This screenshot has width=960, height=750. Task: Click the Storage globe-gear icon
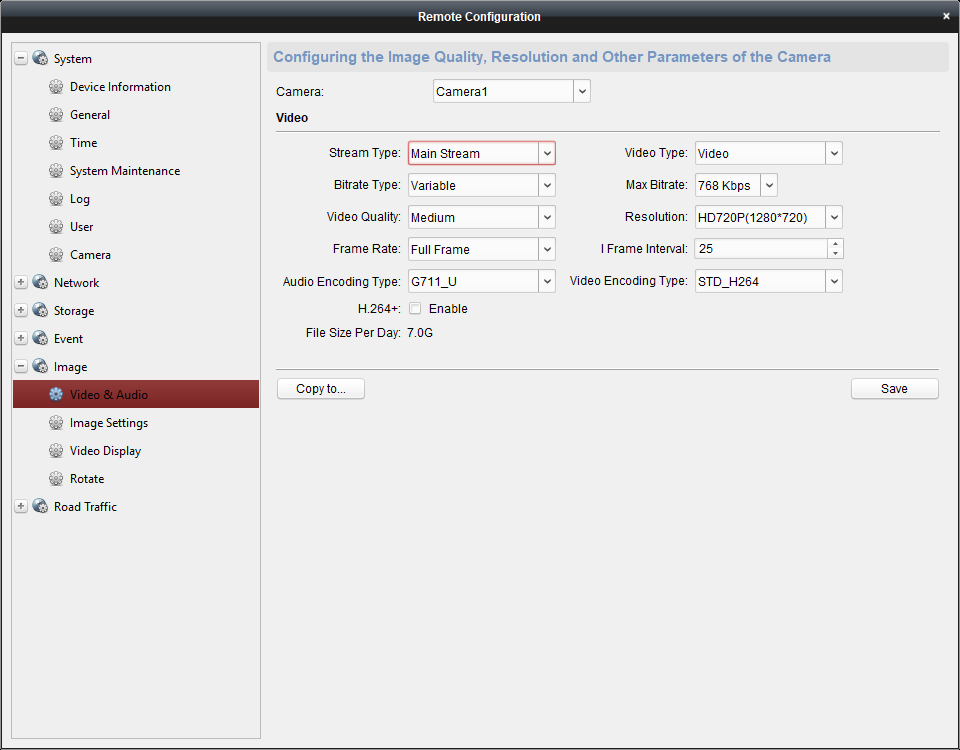click(x=40, y=311)
